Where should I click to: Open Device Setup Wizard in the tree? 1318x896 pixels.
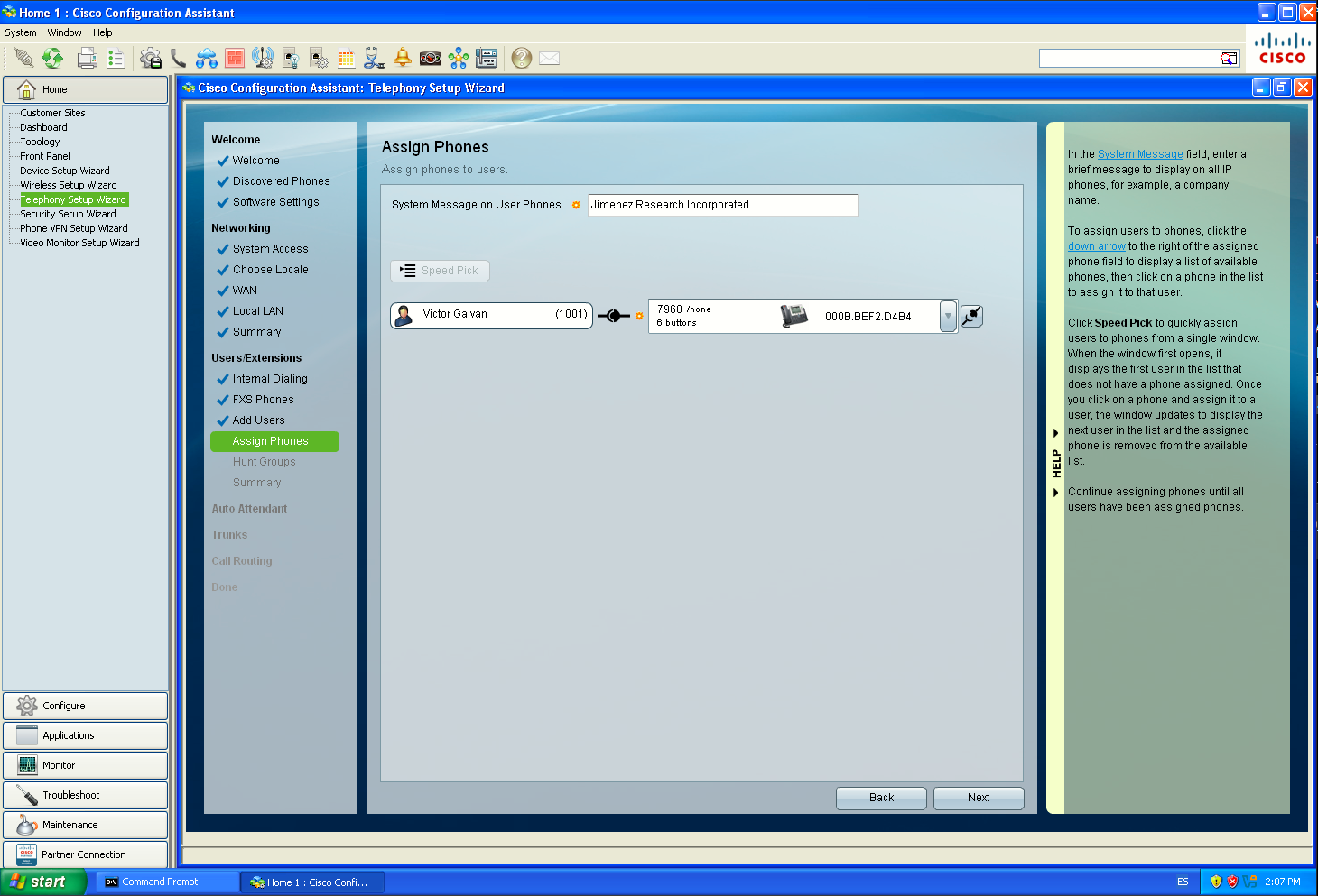(65, 171)
